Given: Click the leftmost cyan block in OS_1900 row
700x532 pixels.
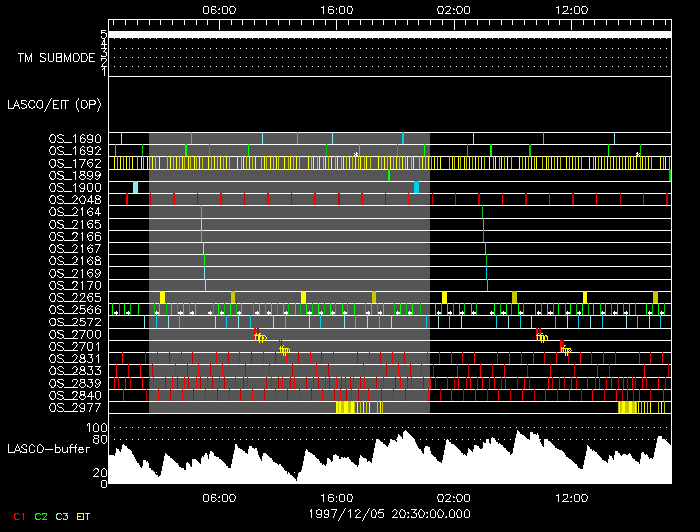Looking at the screenshot, I should [x=136, y=187].
